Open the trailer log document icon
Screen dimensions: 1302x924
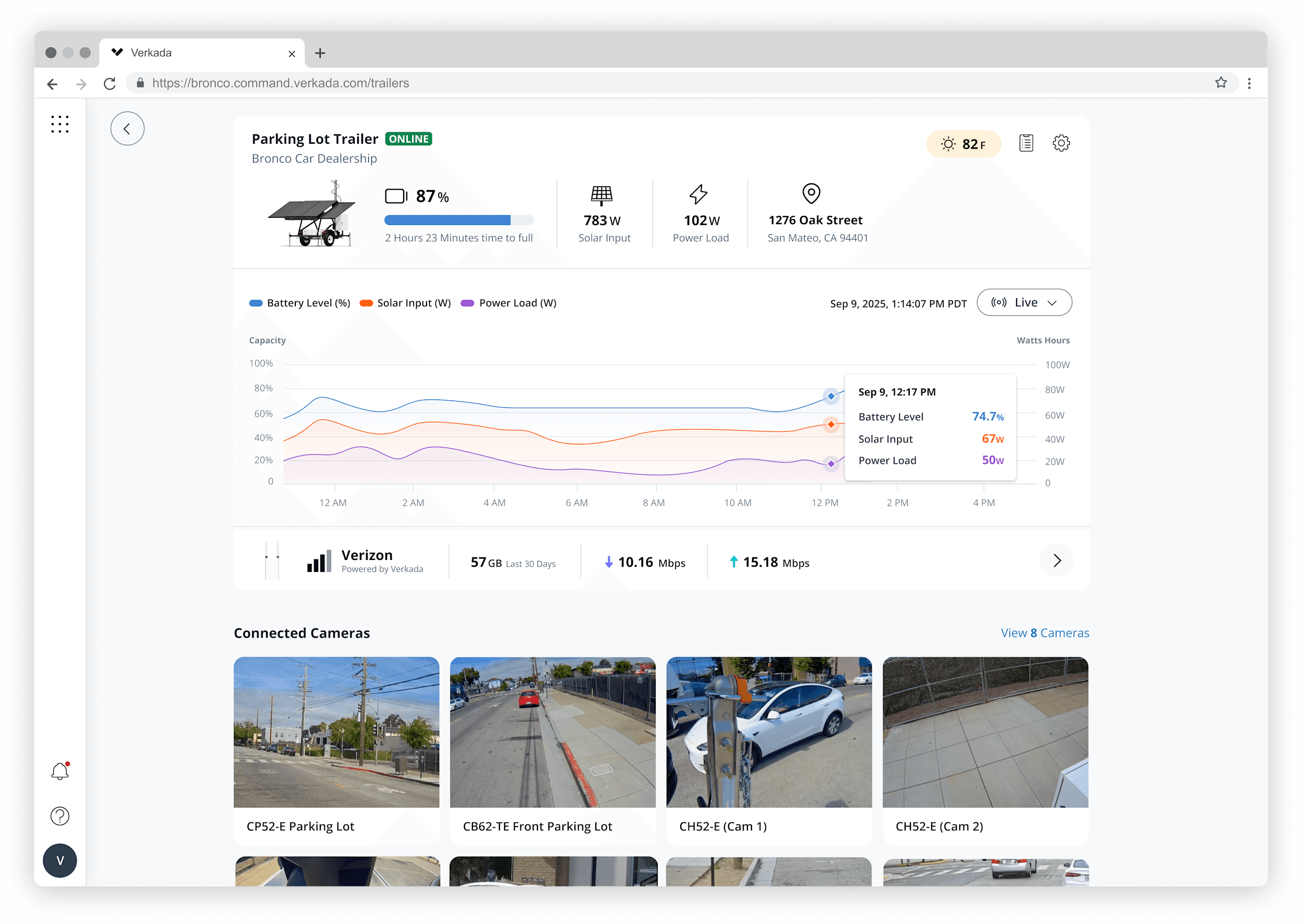[x=1025, y=143]
